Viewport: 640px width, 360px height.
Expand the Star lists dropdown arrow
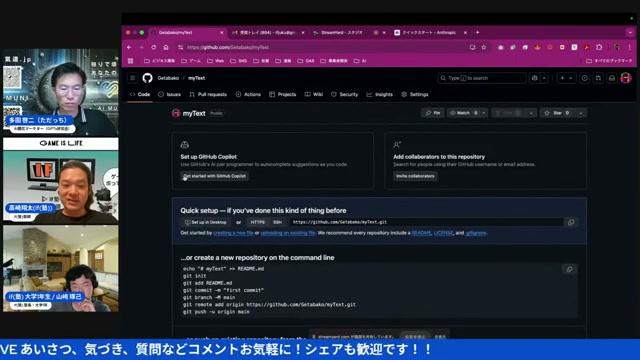580,113
